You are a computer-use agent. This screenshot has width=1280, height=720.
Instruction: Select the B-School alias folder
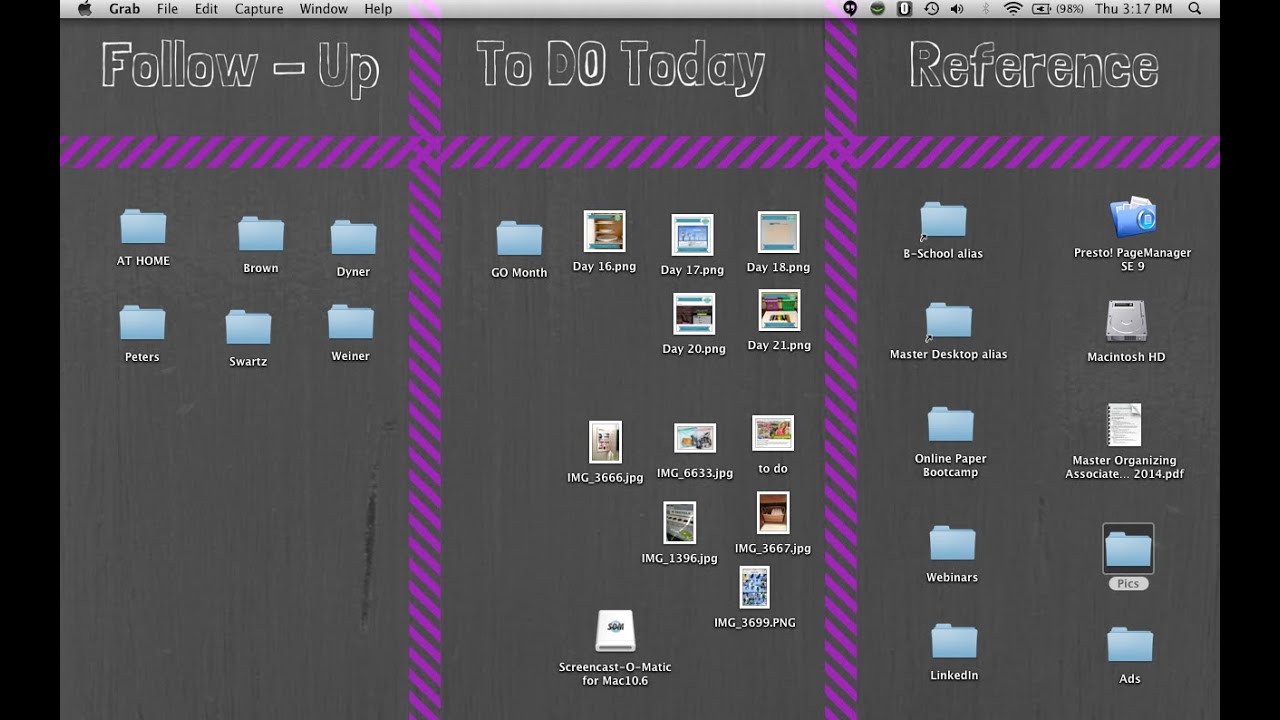tap(943, 221)
